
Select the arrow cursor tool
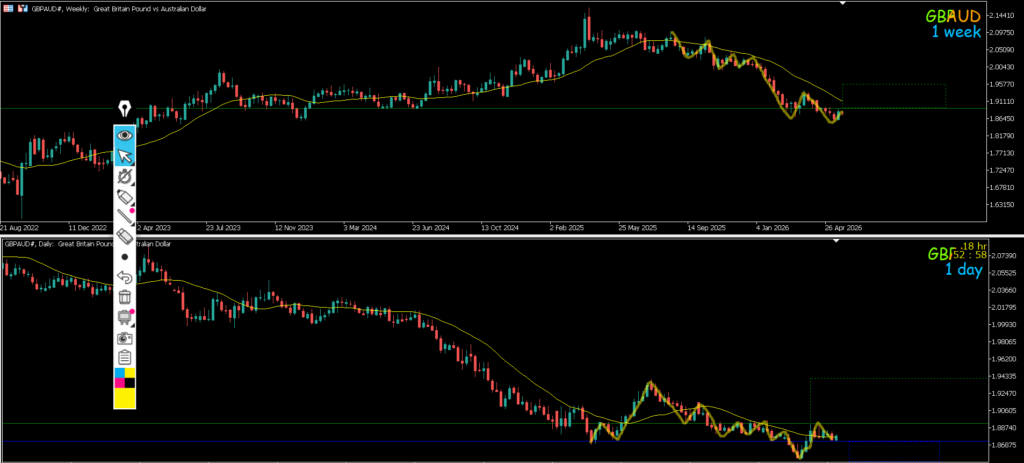(x=125, y=156)
